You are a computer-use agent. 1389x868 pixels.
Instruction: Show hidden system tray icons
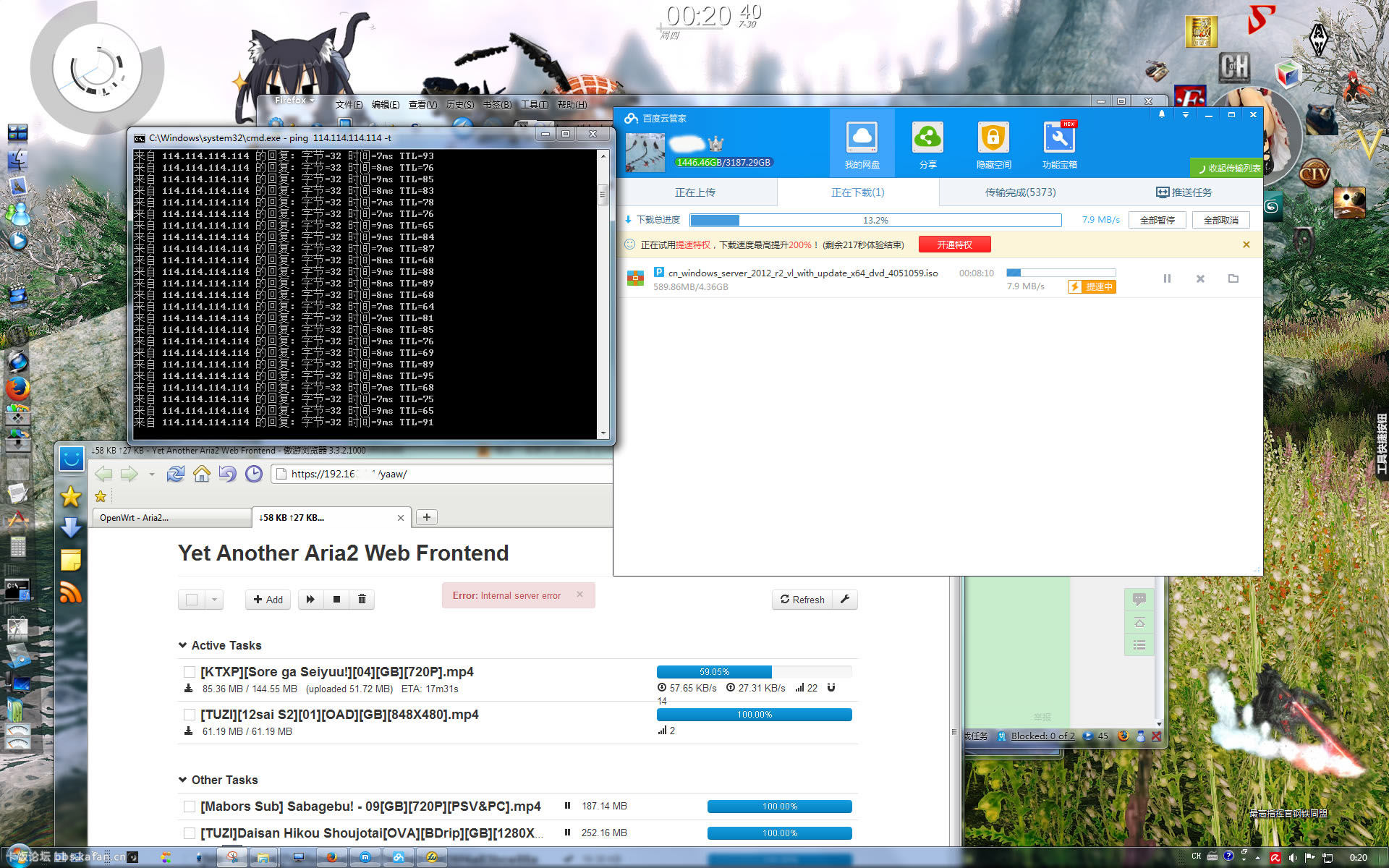[x=1257, y=857]
